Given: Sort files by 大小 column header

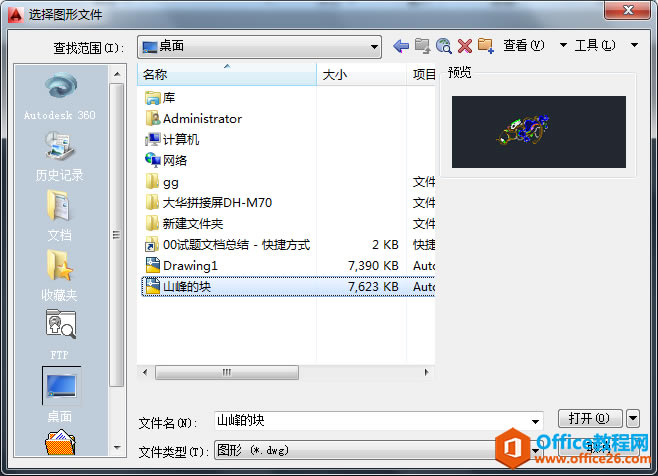Looking at the screenshot, I should click(361, 75).
